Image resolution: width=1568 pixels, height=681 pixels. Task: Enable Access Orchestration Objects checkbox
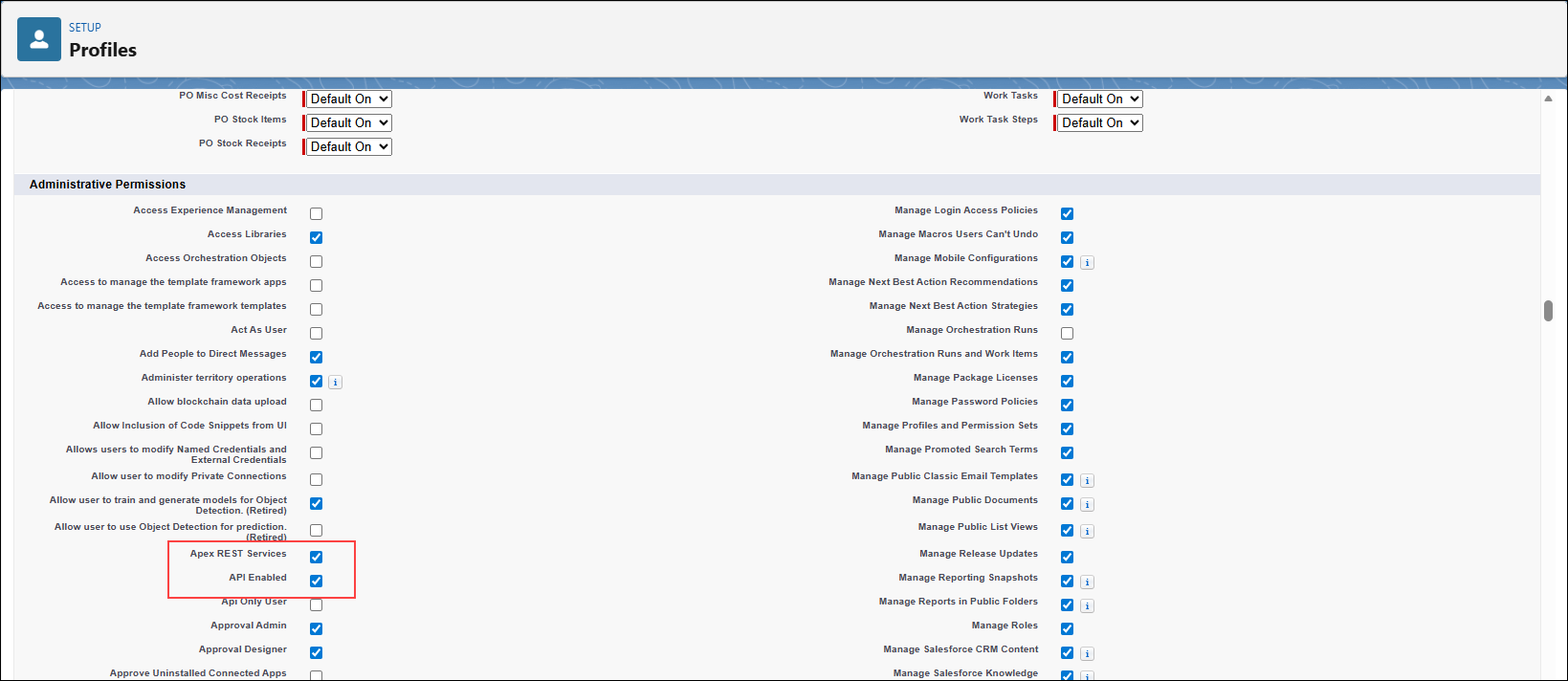click(x=317, y=262)
